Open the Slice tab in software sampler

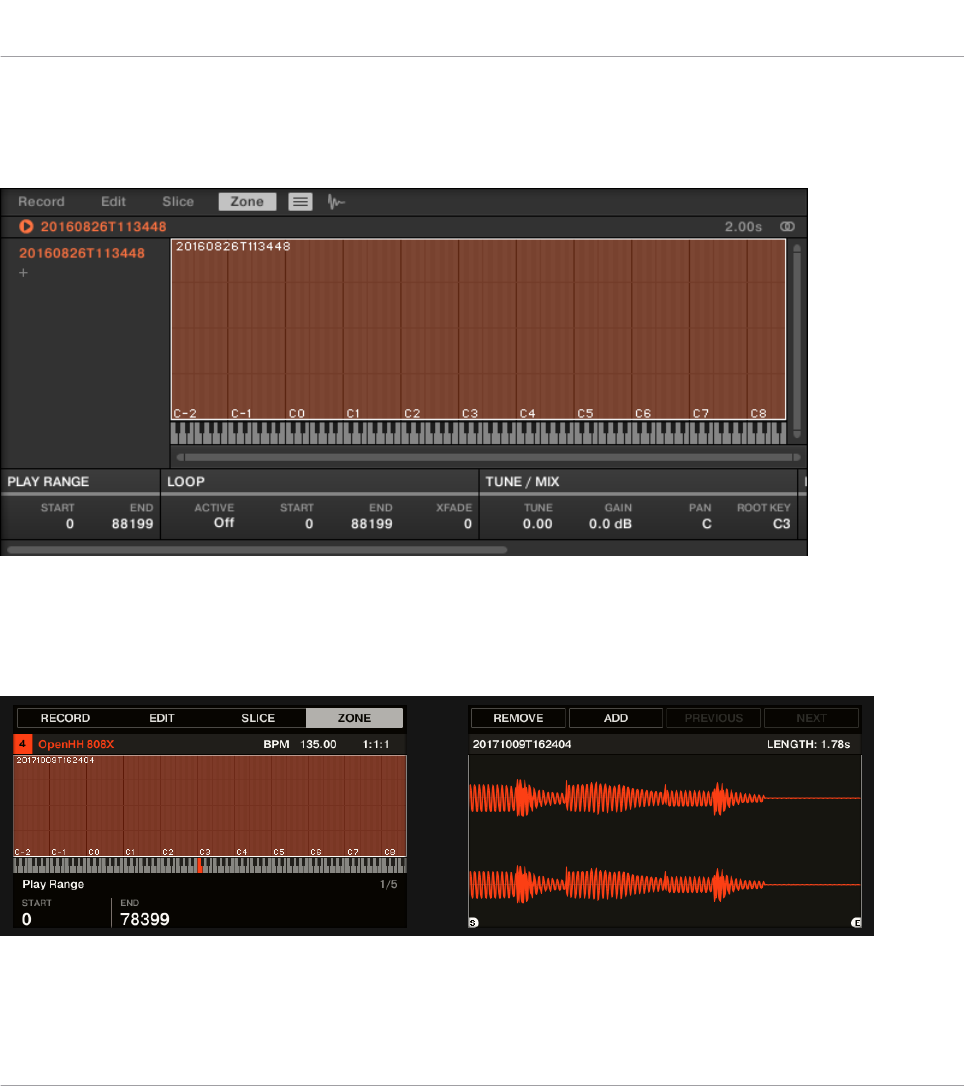[x=178, y=202]
